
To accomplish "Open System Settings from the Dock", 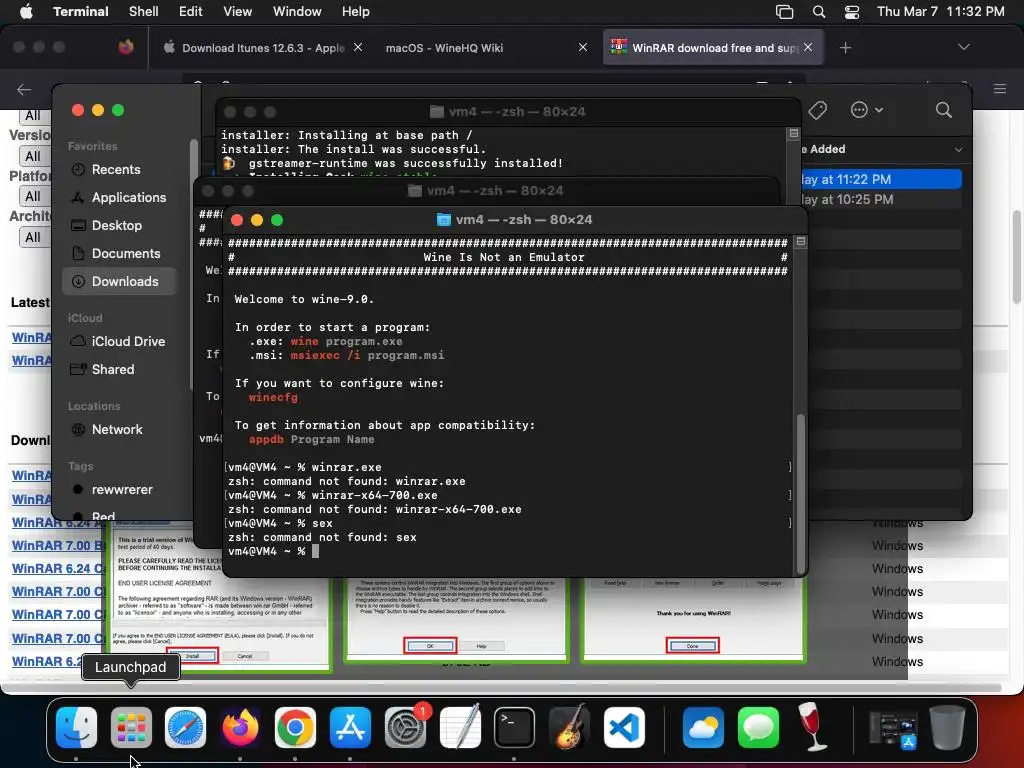I will point(406,727).
